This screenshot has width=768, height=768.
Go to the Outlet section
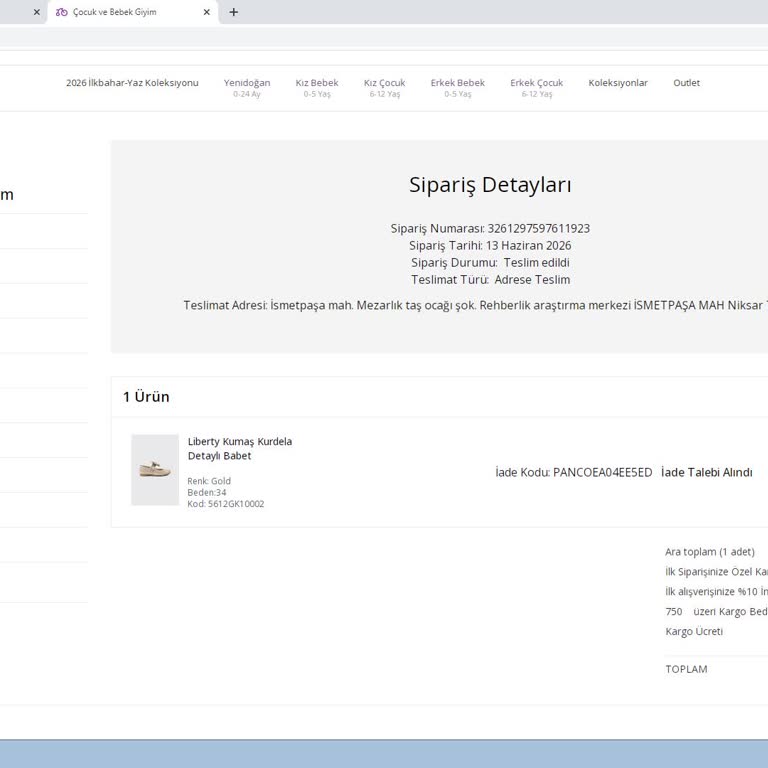(686, 83)
